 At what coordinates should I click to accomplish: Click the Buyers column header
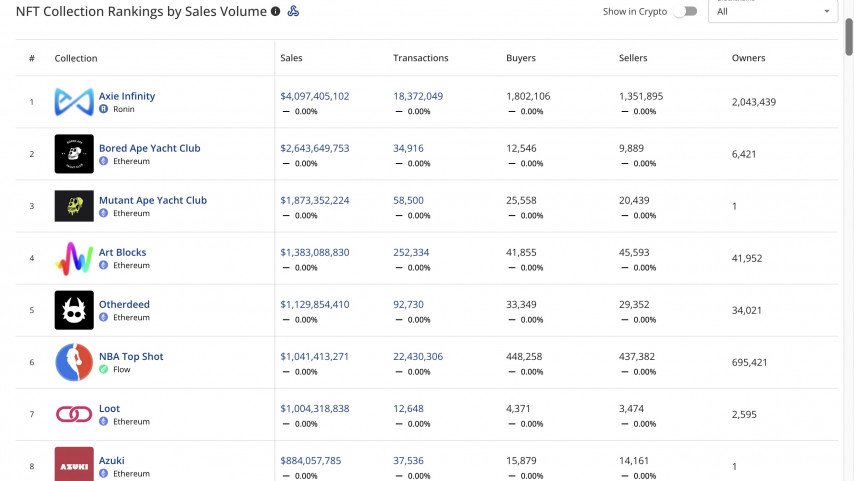click(x=519, y=58)
